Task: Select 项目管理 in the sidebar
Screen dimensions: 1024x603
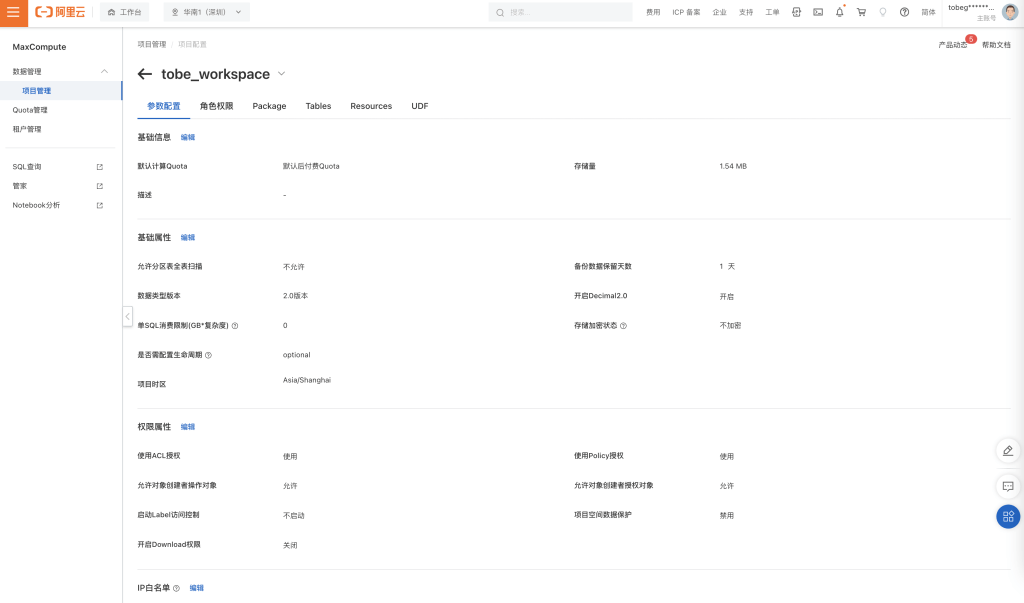Action: tap(61, 91)
